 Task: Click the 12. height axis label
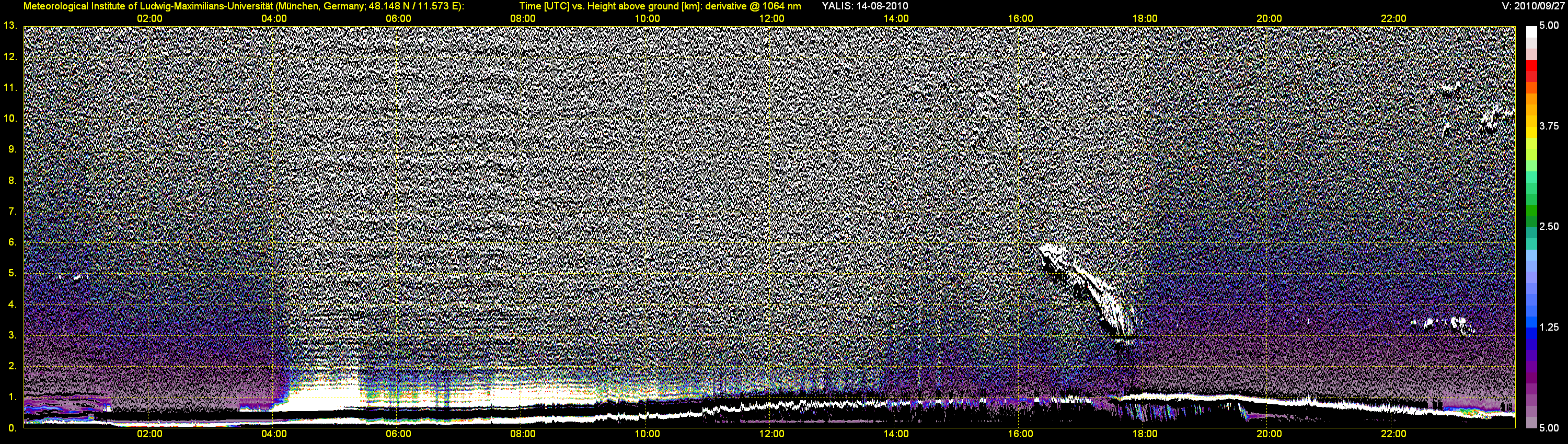[x=10, y=56]
